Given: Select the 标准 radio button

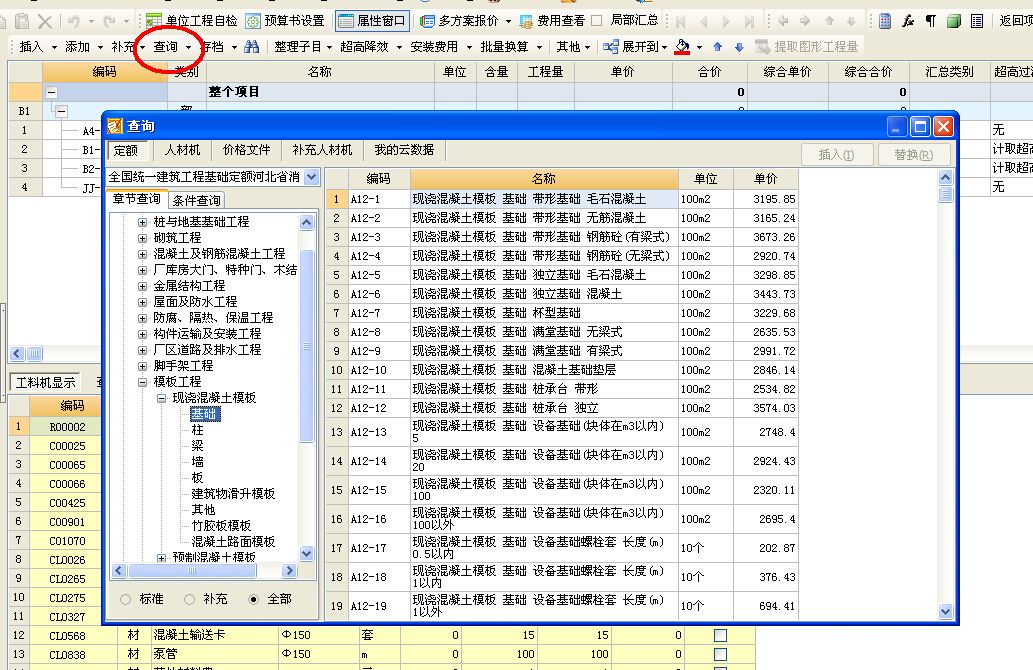Looking at the screenshot, I should coord(125,600).
